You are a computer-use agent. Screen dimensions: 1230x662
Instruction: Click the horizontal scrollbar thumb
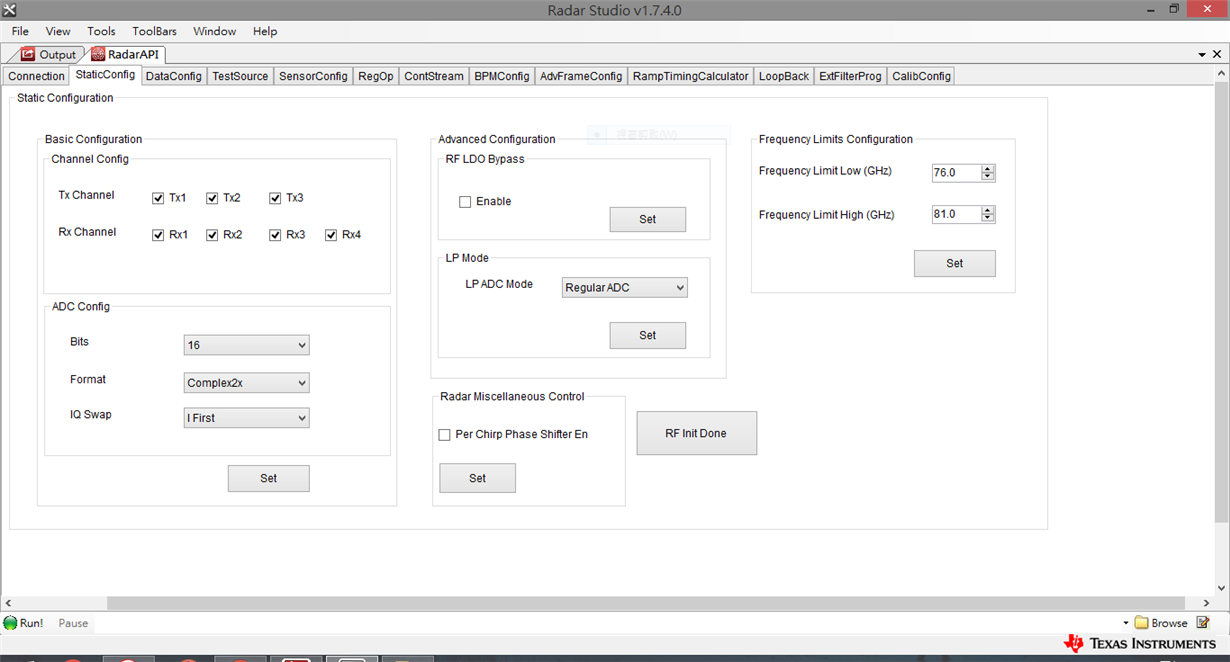coord(646,603)
